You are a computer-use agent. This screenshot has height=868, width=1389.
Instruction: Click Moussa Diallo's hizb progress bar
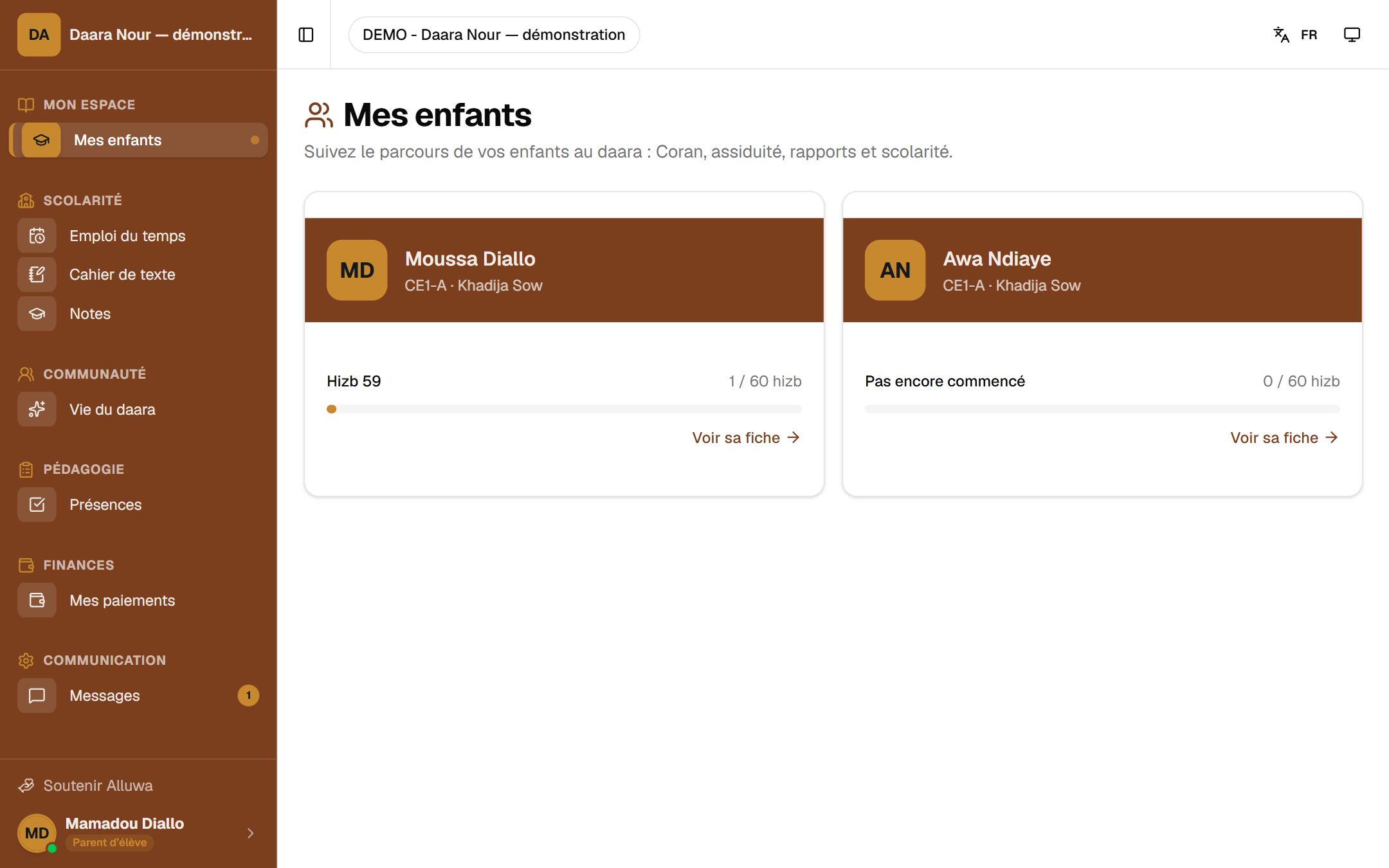tap(564, 409)
